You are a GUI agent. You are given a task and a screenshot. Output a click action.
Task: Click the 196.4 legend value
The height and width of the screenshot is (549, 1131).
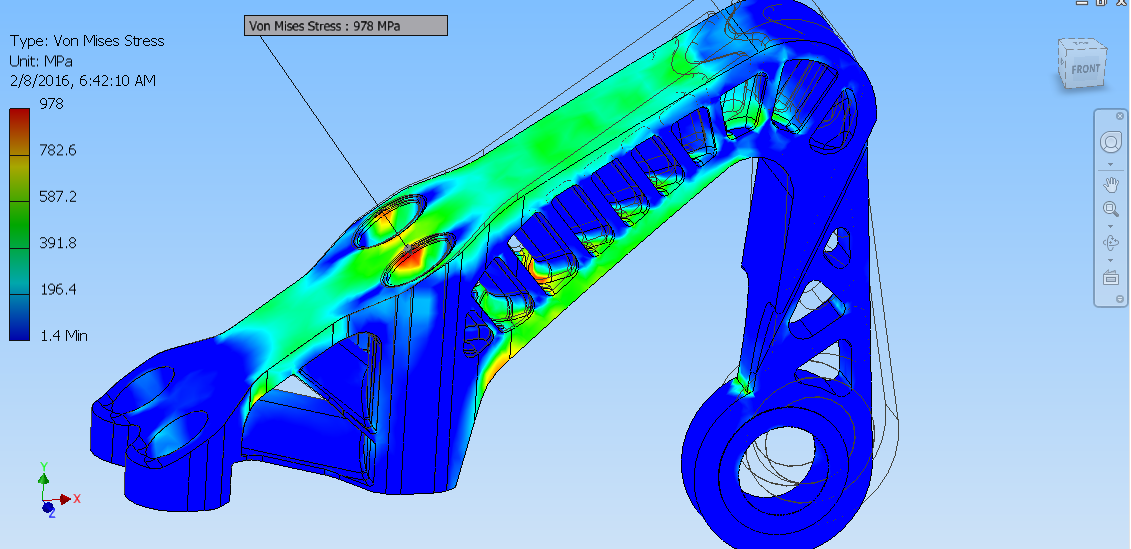(x=58, y=289)
